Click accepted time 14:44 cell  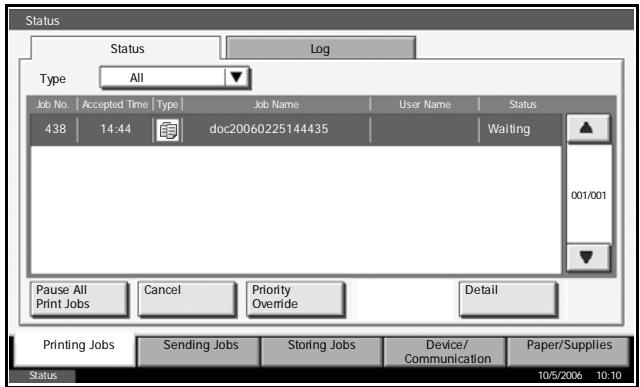tap(116, 130)
